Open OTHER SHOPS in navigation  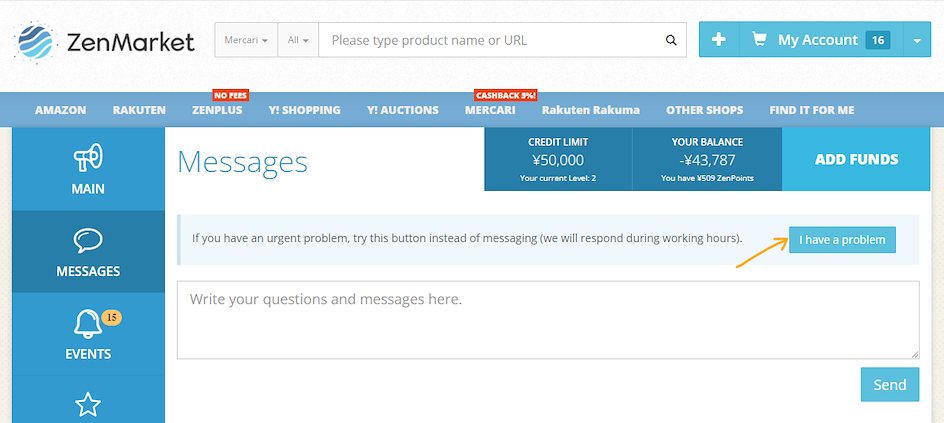point(704,110)
